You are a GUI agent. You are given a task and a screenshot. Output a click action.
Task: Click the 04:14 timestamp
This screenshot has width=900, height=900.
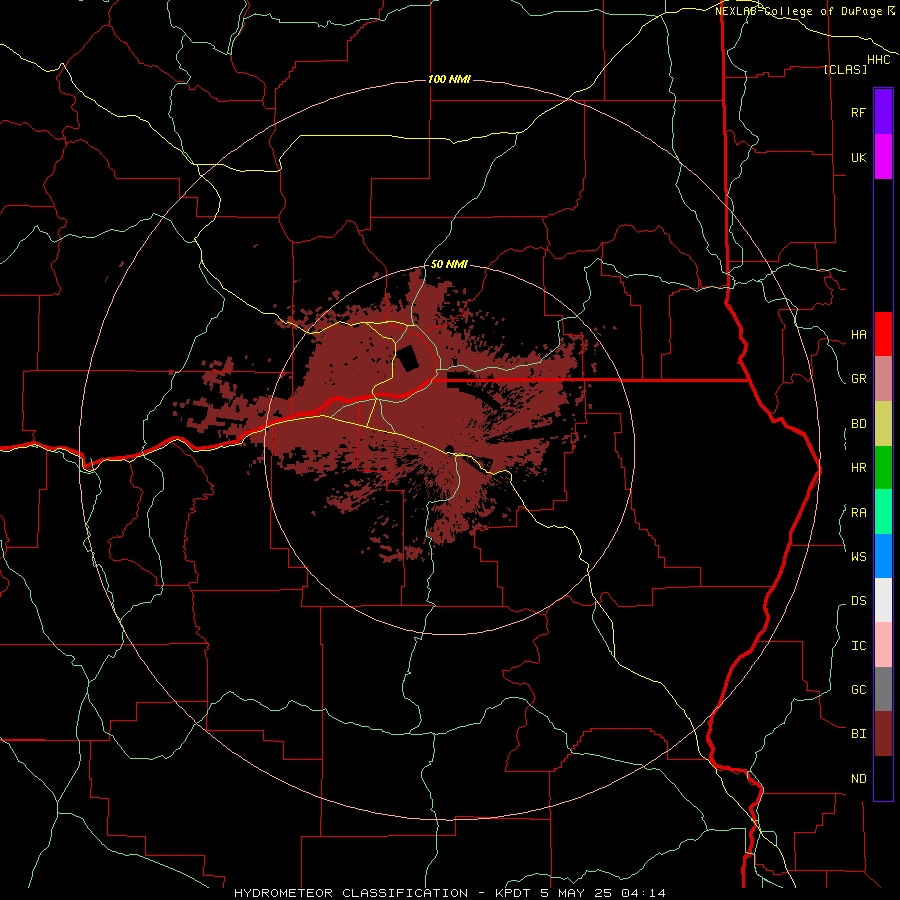click(x=642, y=893)
